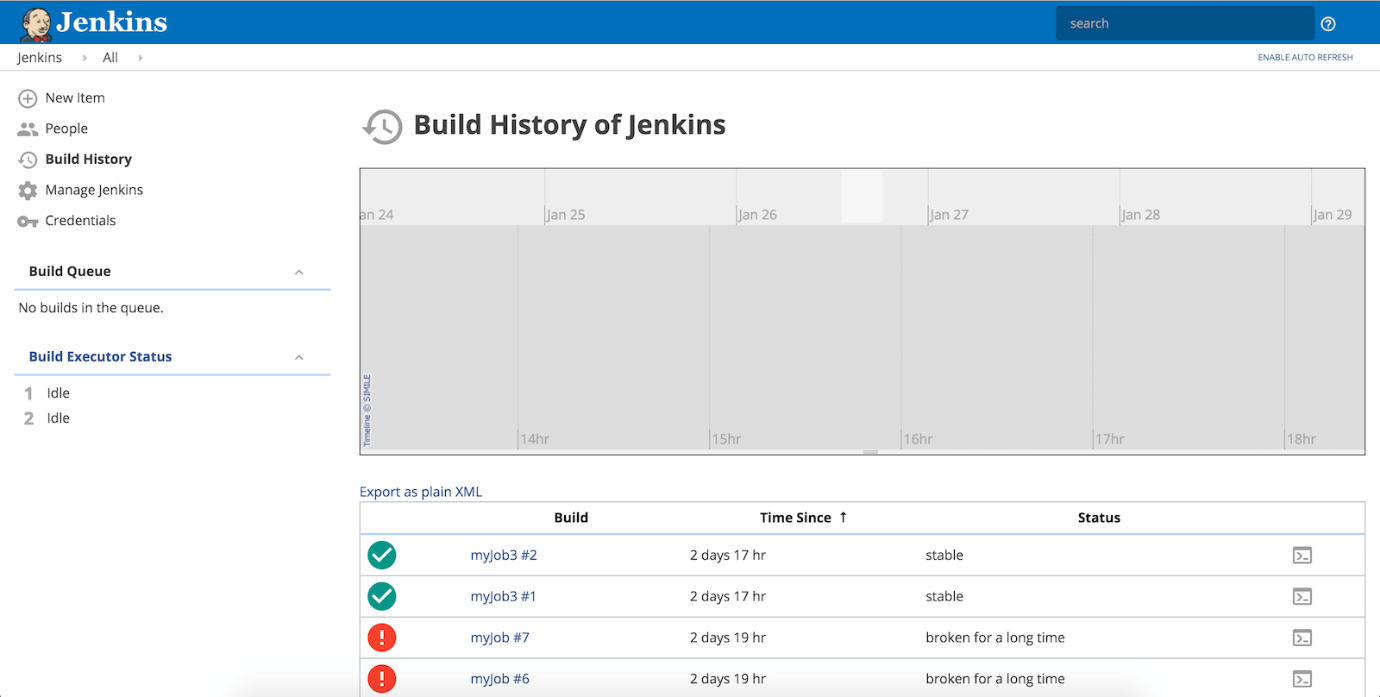Collapse the Build Executor Status panel chevron
Viewport: 1380px width, 697px height.
point(299,357)
